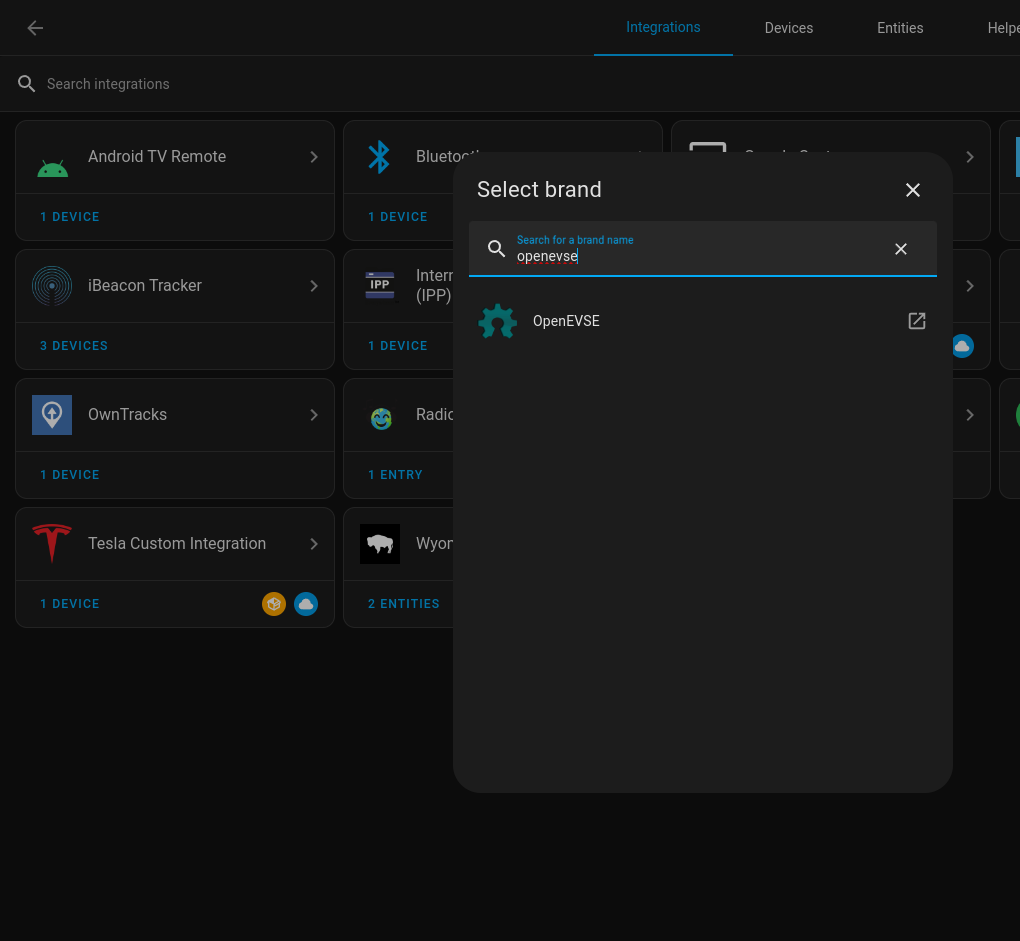Click the orange custom integration badge on Tesla card
The height and width of the screenshot is (941, 1020).
pos(274,604)
